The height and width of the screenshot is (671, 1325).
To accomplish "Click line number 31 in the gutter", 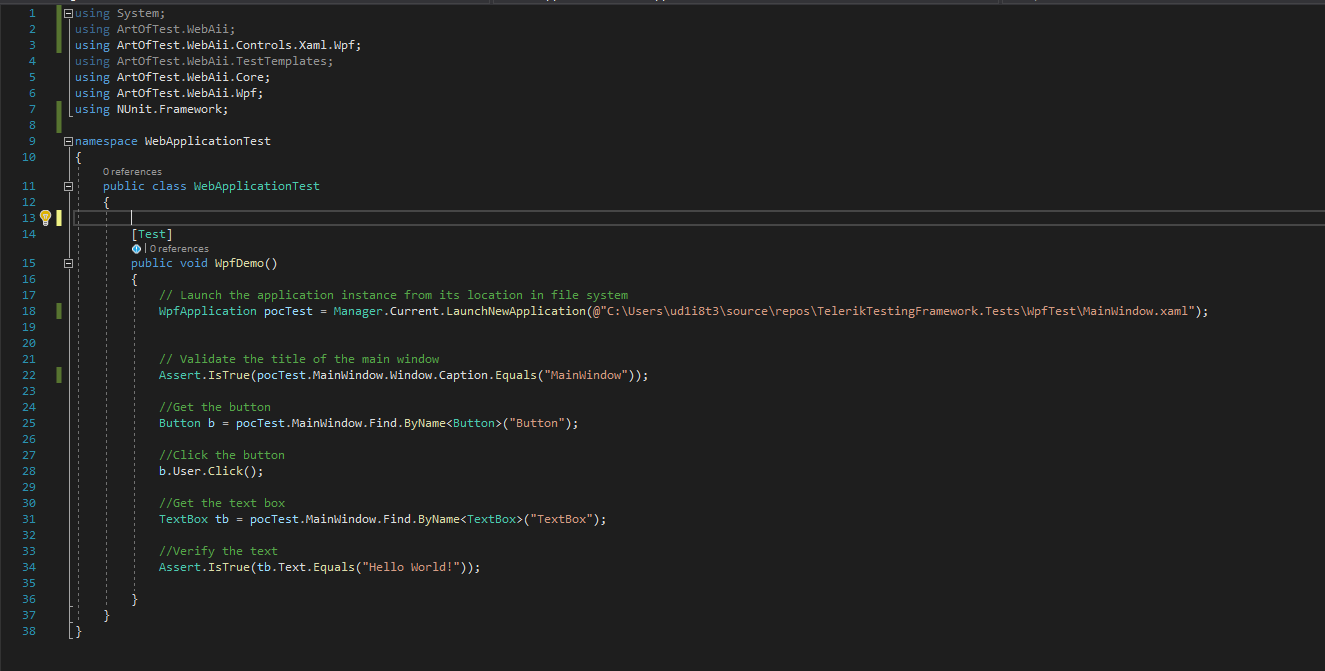I will [x=28, y=519].
